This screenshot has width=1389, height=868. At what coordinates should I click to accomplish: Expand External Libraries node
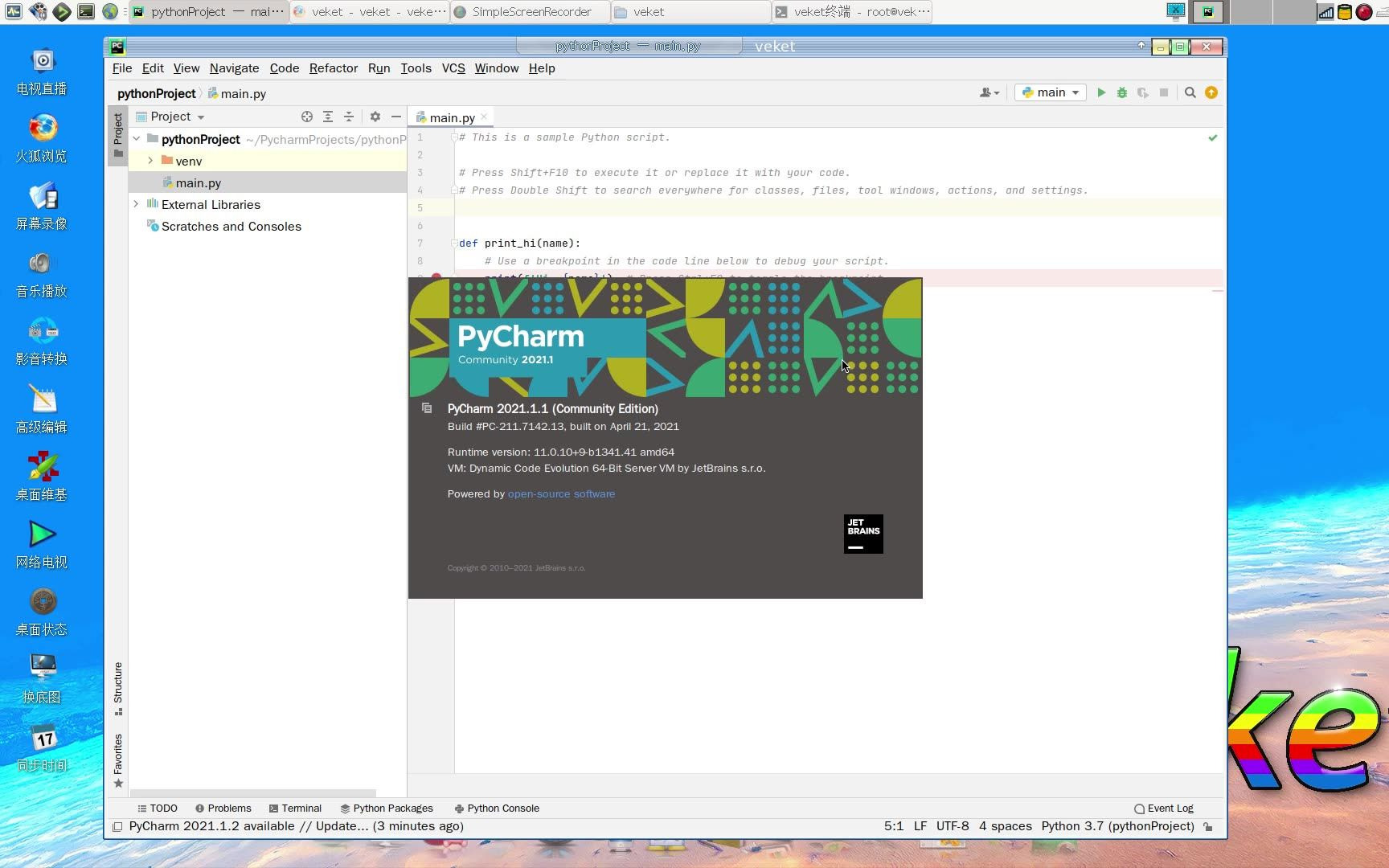pos(136,204)
